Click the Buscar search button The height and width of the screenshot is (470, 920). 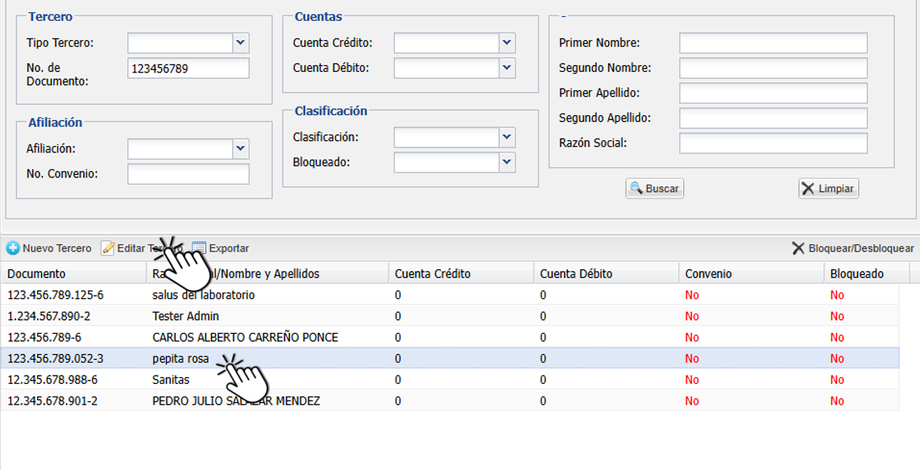pyautogui.click(x=654, y=189)
